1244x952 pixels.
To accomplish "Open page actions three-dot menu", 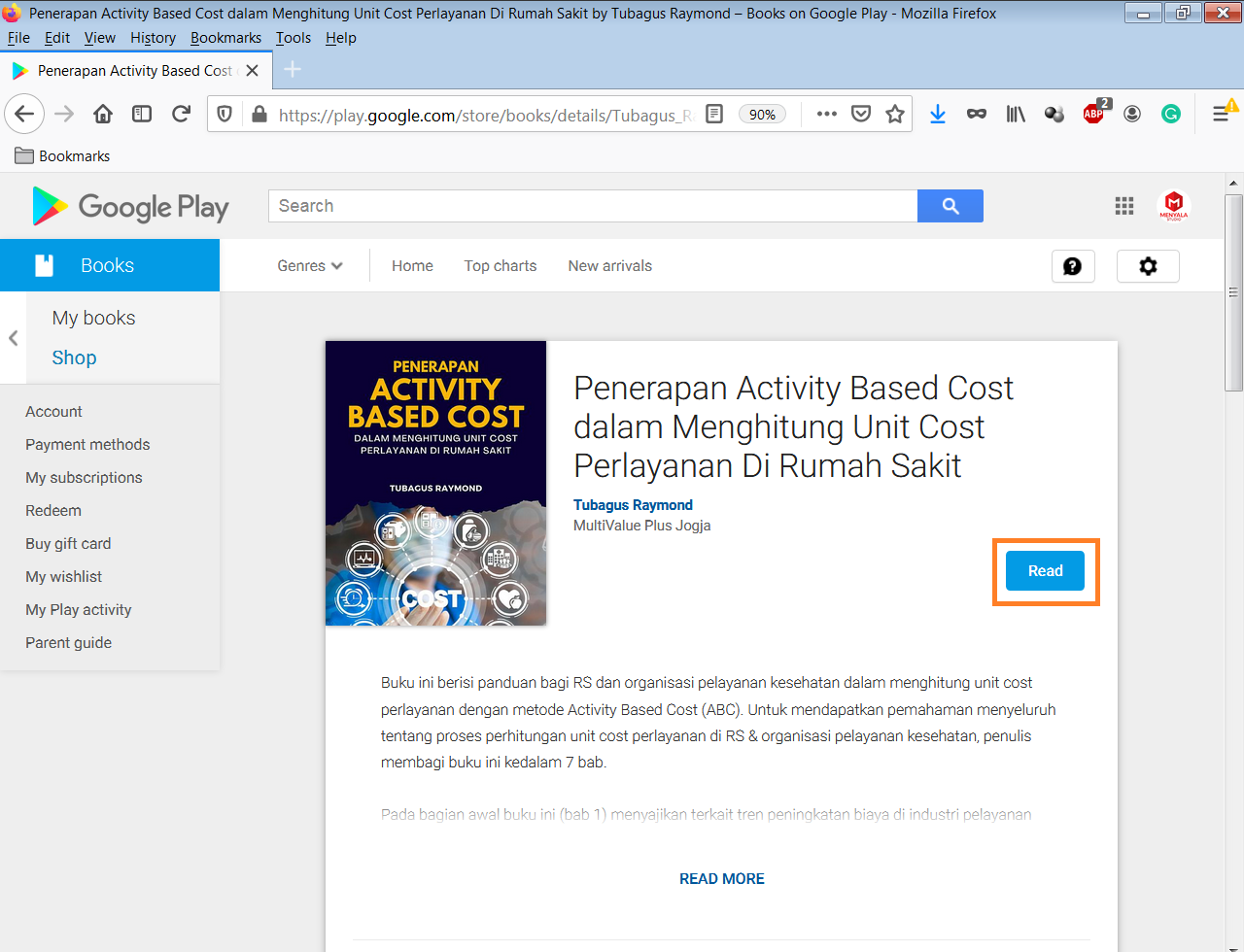I will pyautogui.click(x=826, y=115).
